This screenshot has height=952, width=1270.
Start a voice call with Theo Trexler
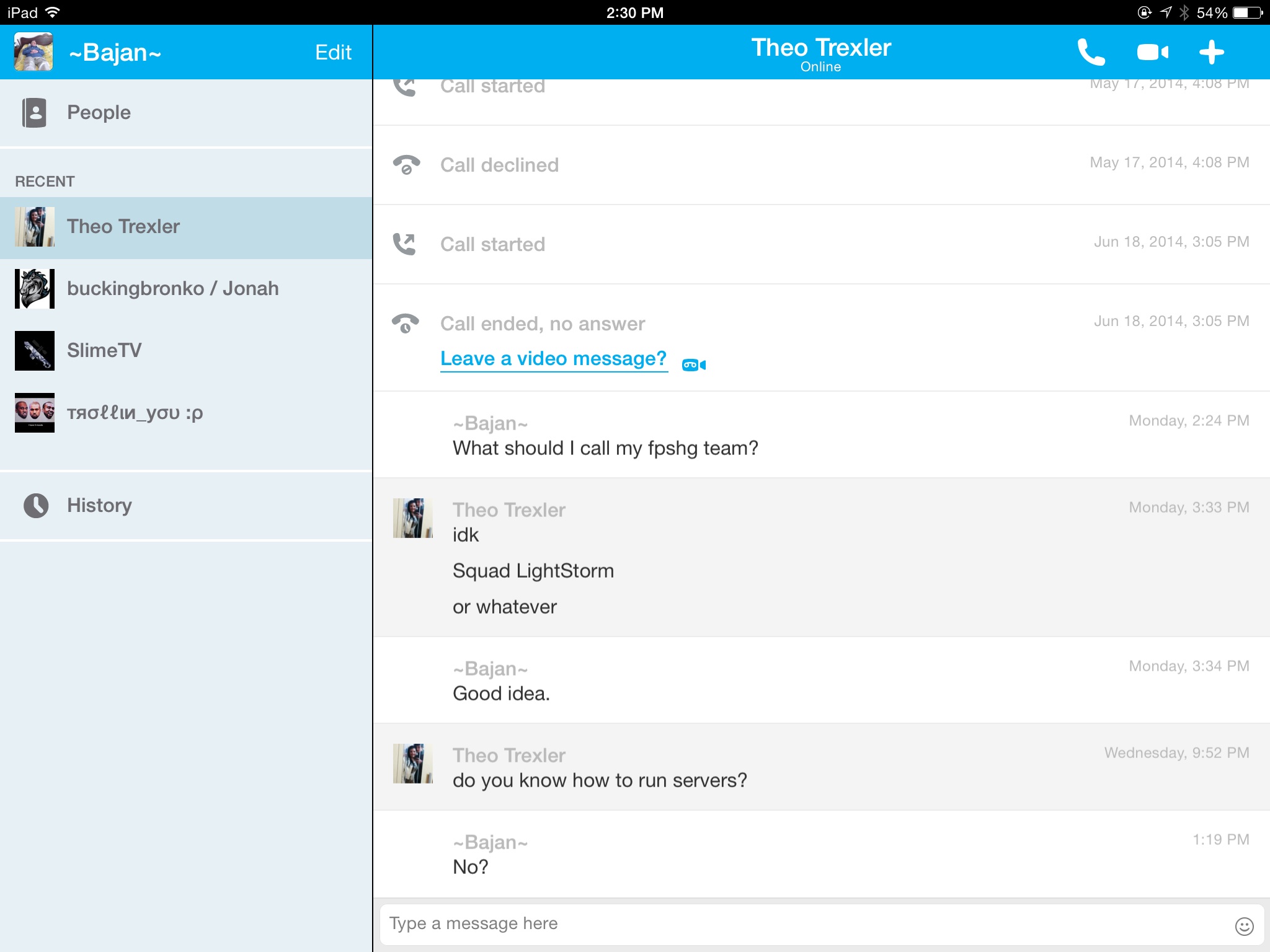[x=1091, y=52]
